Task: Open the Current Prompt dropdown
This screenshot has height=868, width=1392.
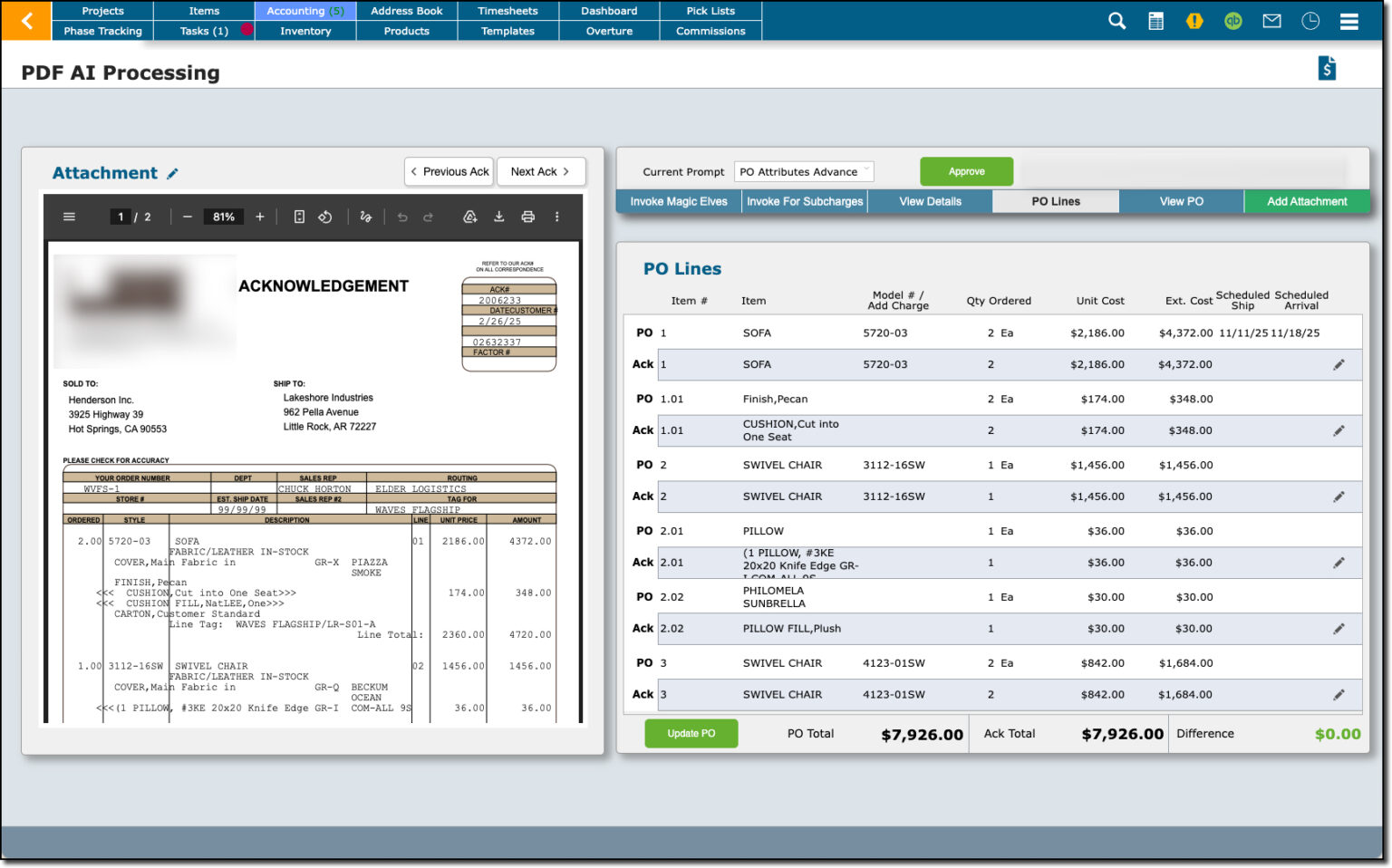Action: (x=803, y=171)
